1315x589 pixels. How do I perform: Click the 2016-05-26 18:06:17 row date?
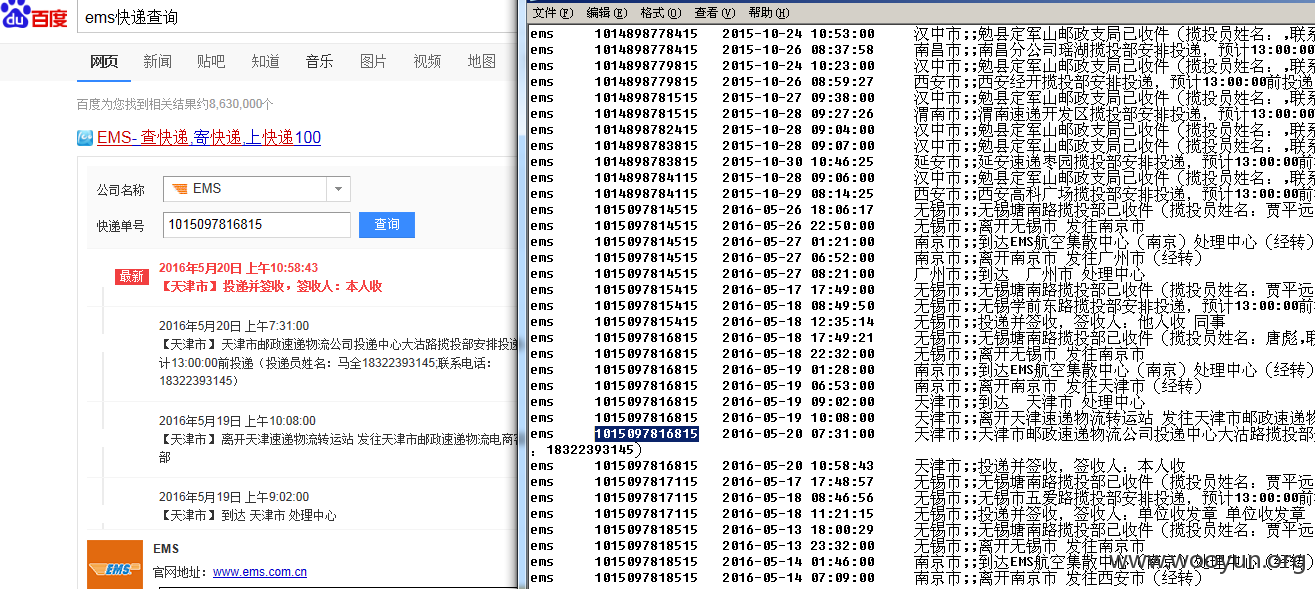pos(798,210)
